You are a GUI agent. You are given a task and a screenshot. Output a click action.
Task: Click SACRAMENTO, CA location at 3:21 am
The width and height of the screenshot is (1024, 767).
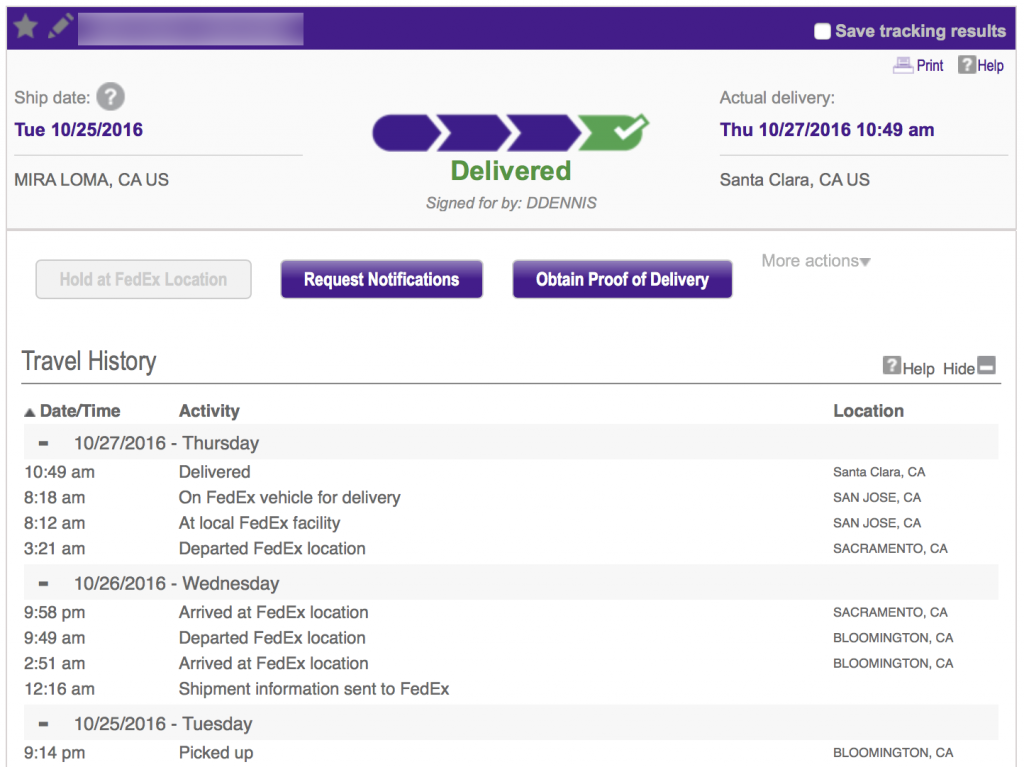[889, 548]
